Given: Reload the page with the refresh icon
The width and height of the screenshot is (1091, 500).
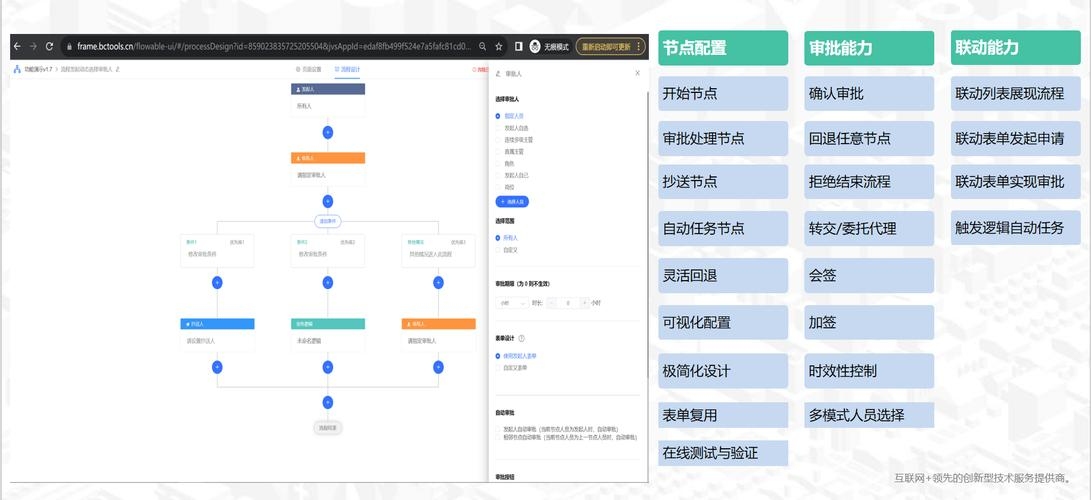Looking at the screenshot, I should [x=49, y=47].
